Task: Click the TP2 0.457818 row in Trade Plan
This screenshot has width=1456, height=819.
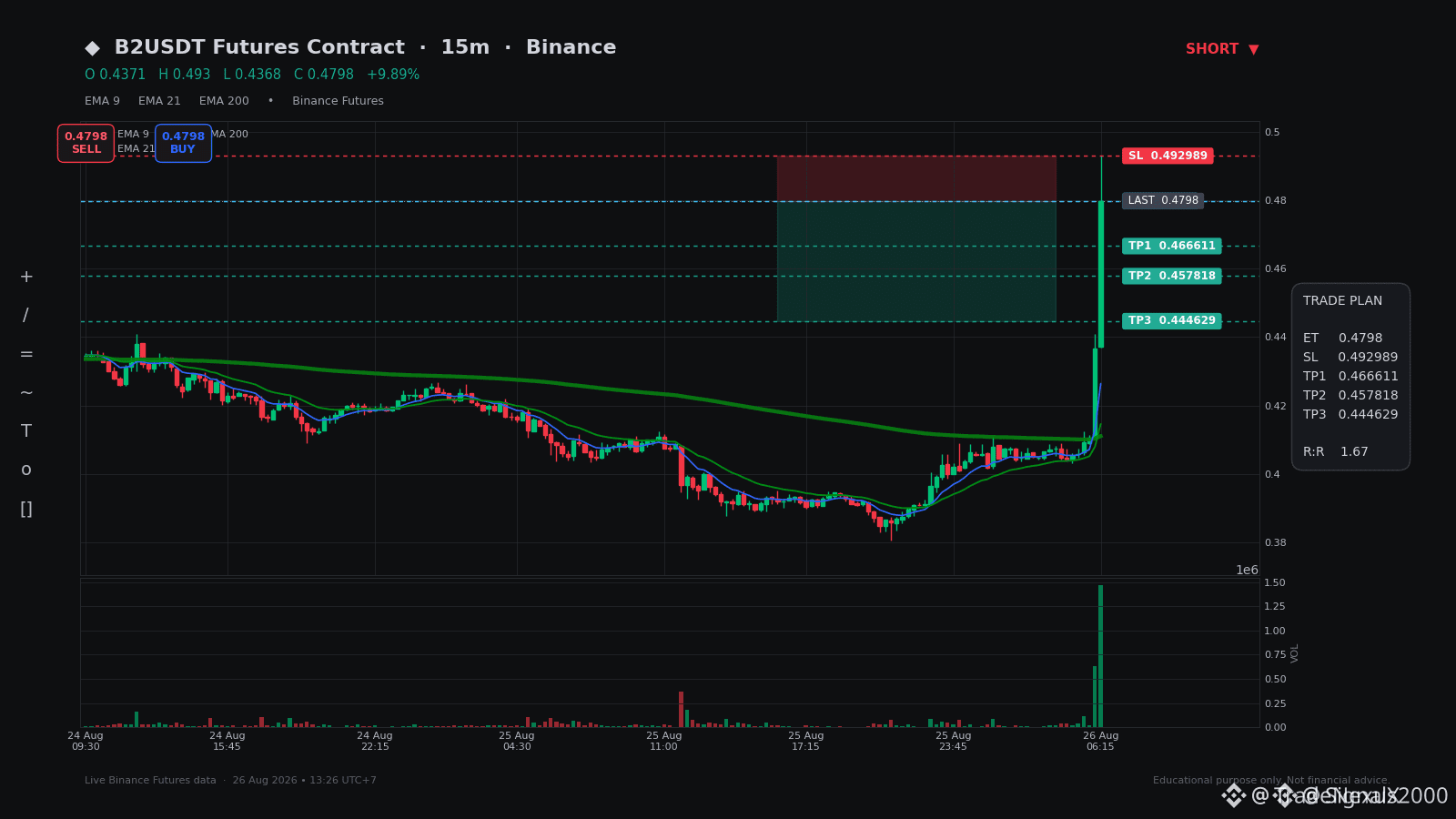Action: pos(1350,396)
